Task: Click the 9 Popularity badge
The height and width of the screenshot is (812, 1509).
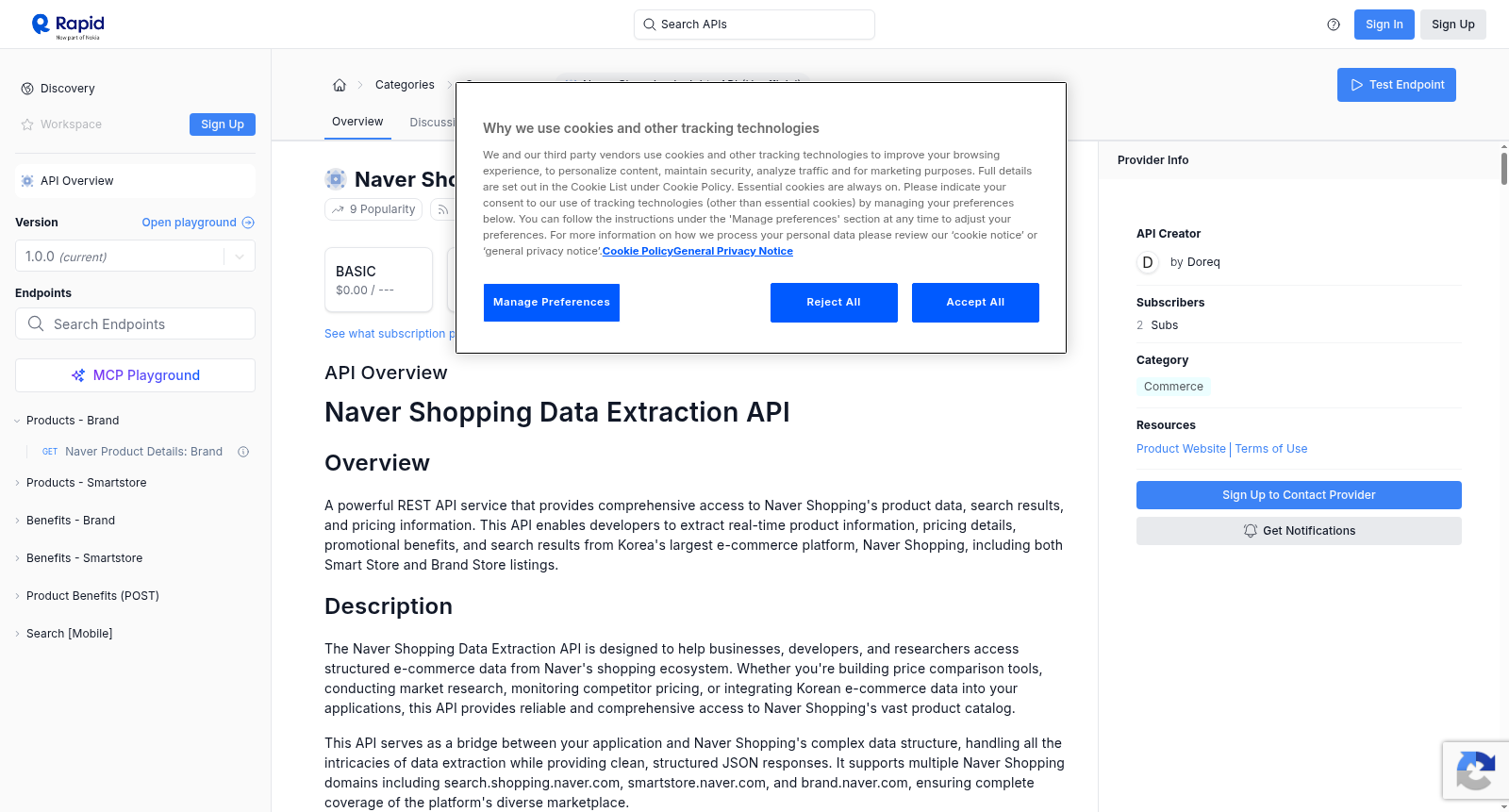Action: click(x=374, y=209)
